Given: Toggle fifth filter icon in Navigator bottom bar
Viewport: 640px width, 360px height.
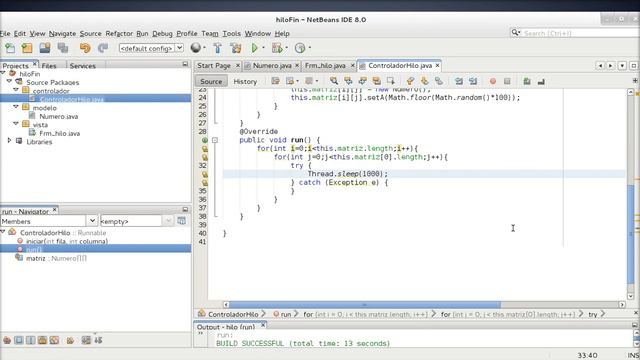Looking at the screenshot, I should coord(54,340).
